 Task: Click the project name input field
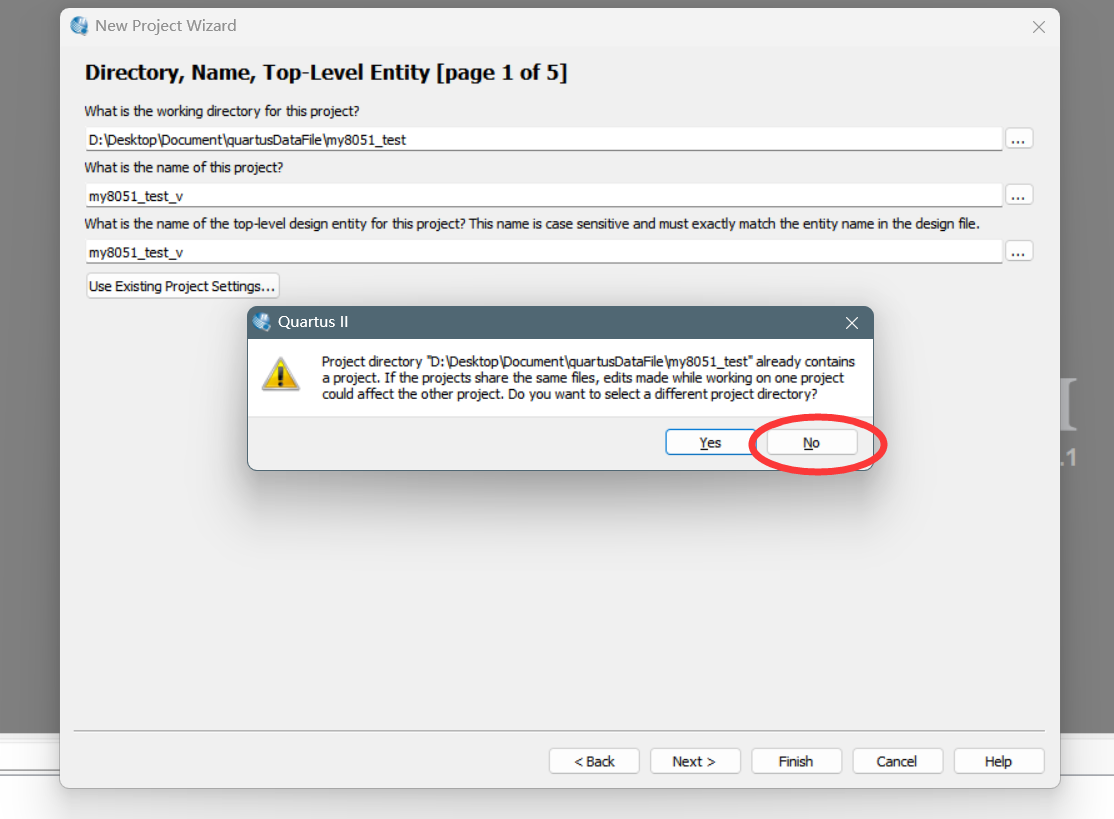point(544,195)
